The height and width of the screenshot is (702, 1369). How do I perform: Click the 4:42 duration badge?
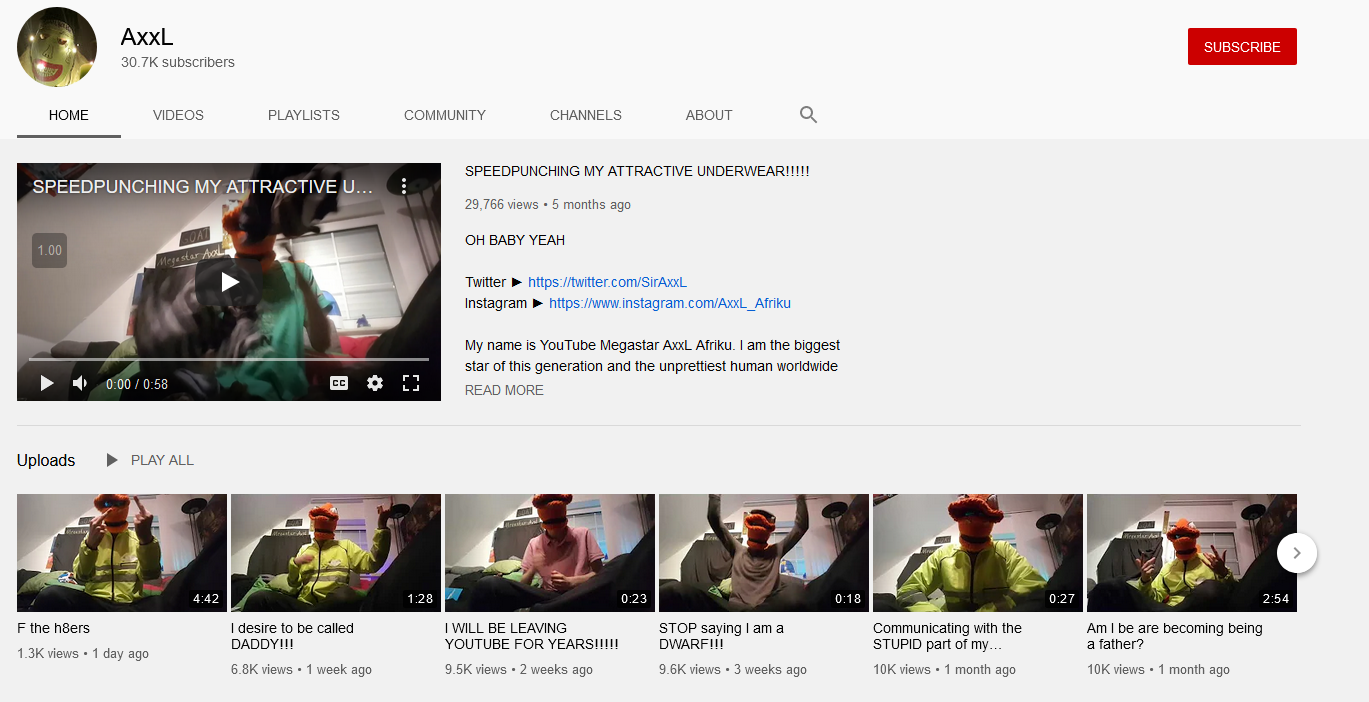coord(206,599)
